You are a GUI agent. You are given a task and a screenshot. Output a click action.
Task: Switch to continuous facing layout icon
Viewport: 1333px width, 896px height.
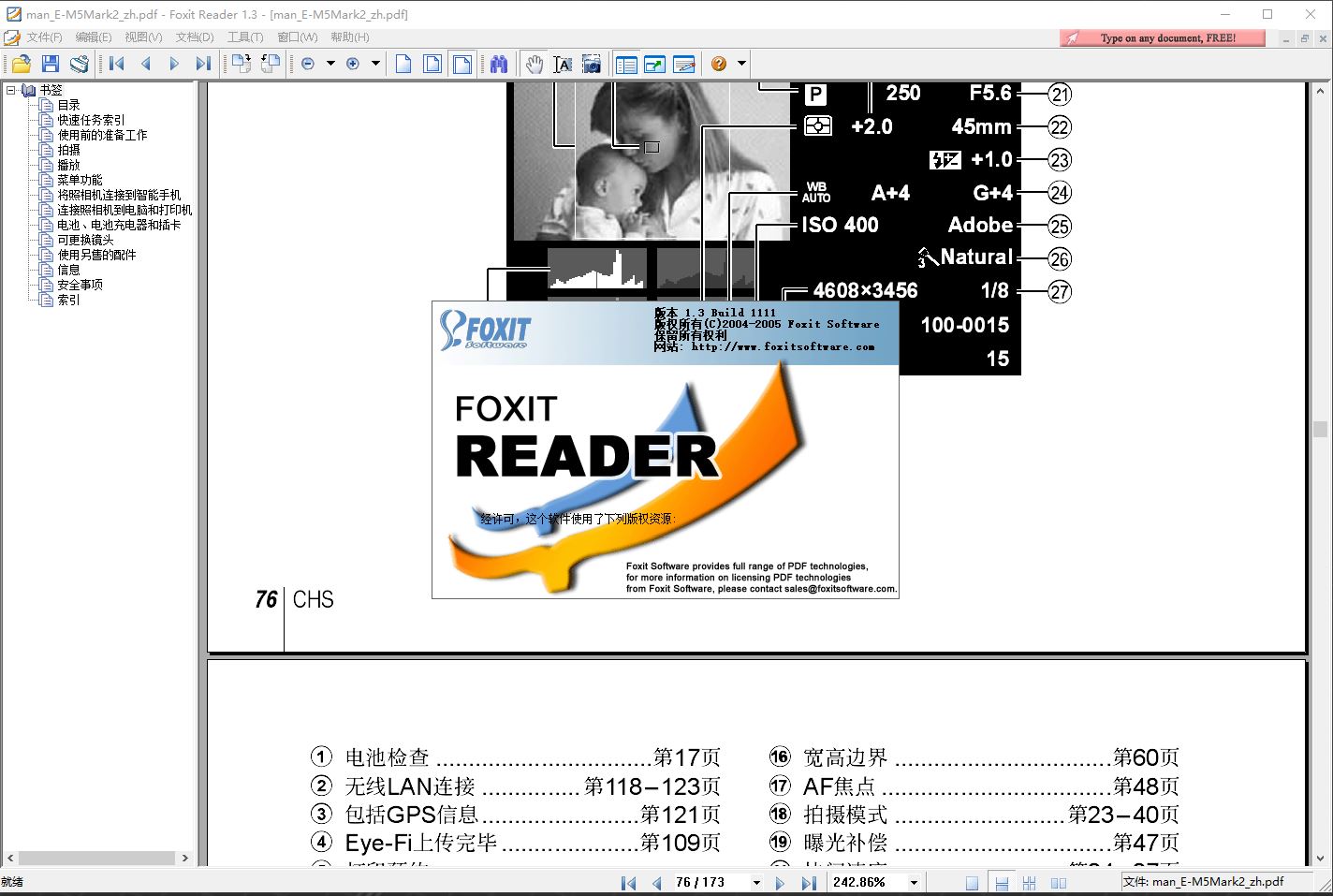(1030, 883)
